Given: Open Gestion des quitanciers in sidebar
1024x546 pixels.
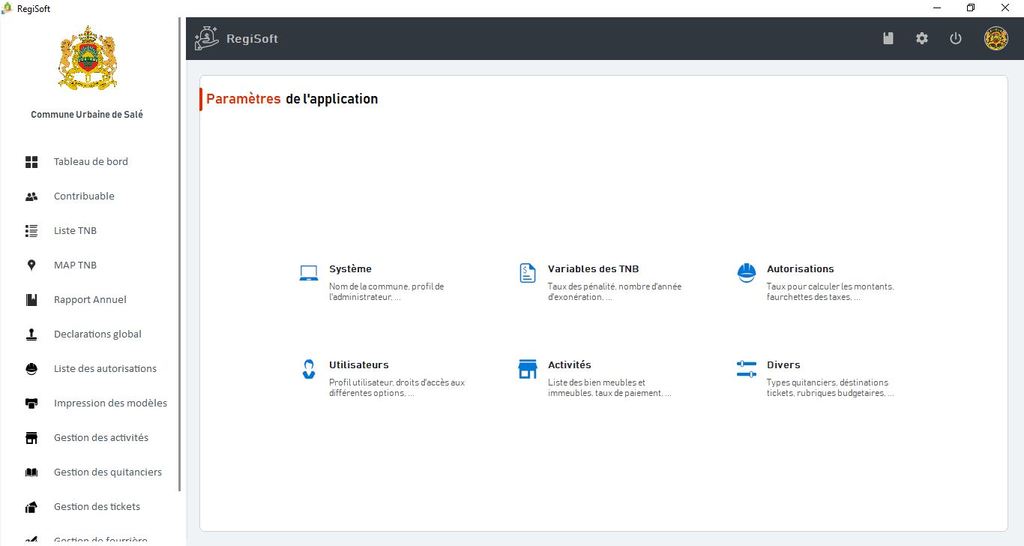Looking at the screenshot, I should [107, 472].
